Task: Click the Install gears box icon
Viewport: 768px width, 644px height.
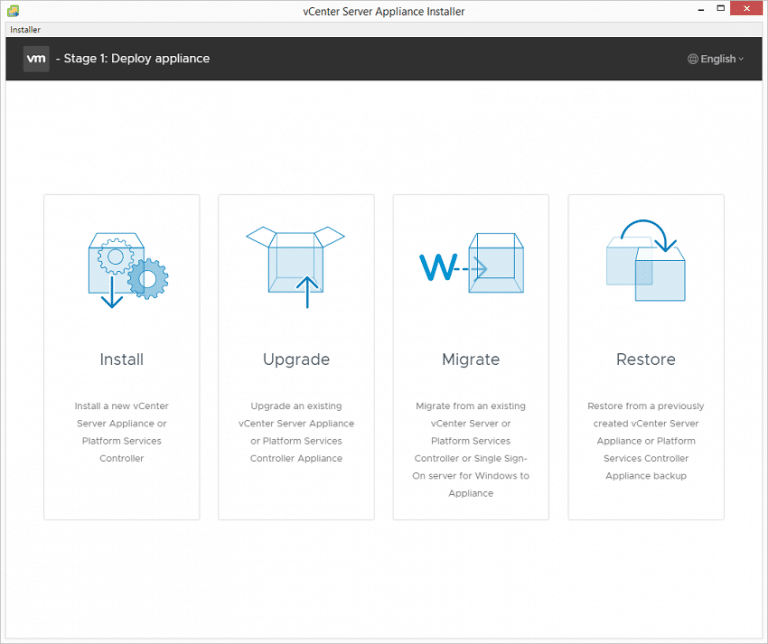Action: coord(128,270)
